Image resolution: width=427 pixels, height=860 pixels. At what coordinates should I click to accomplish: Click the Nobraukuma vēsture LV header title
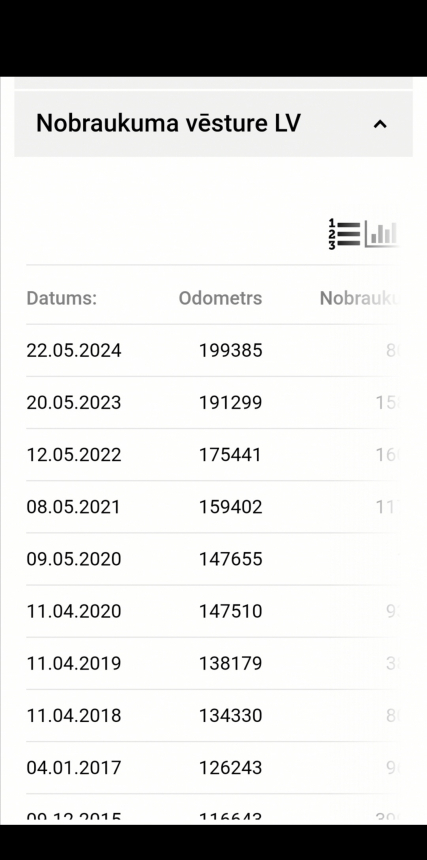168,123
